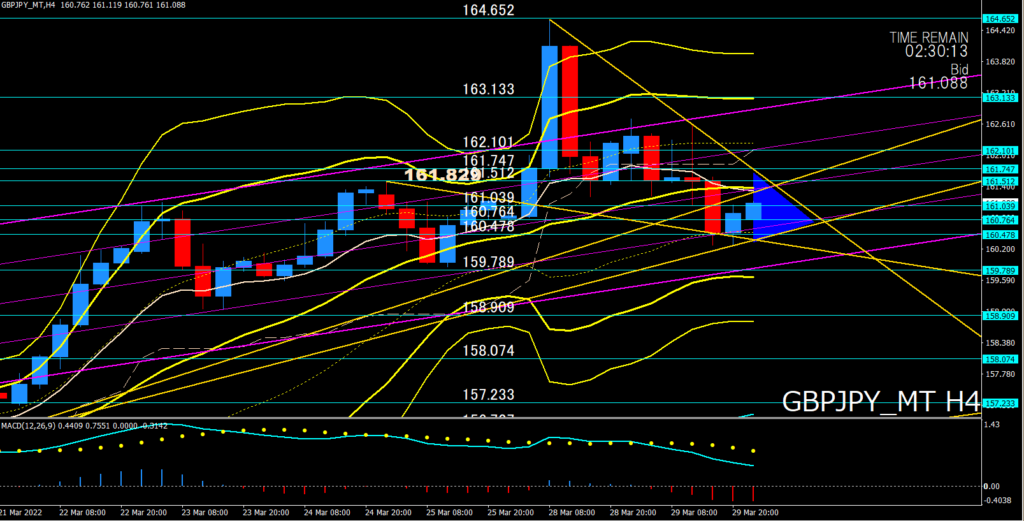This screenshot has height=521, width=1024.
Task: Select the 162.101 on-chart level label
Action: pos(488,143)
